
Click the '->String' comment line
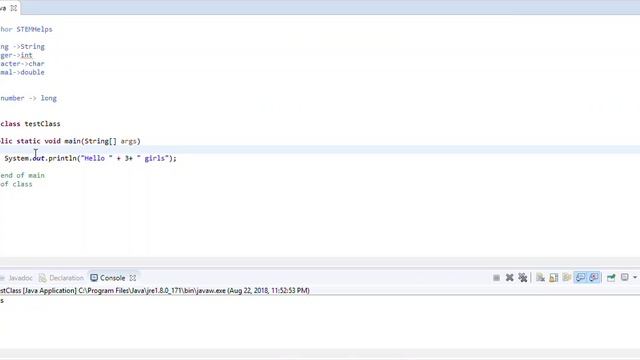[22, 47]
